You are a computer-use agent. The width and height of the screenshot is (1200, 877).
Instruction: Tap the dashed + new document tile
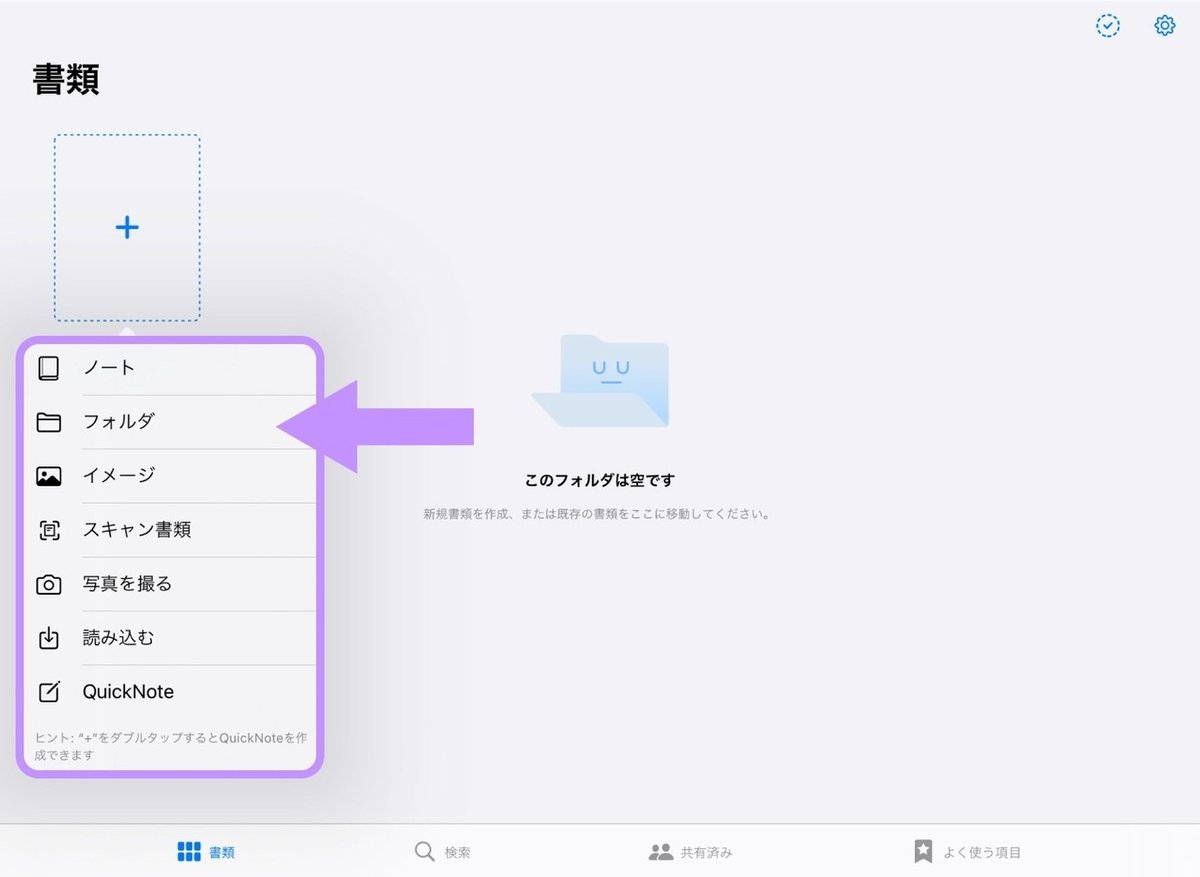pyautogui.click(x=126, y=227)
